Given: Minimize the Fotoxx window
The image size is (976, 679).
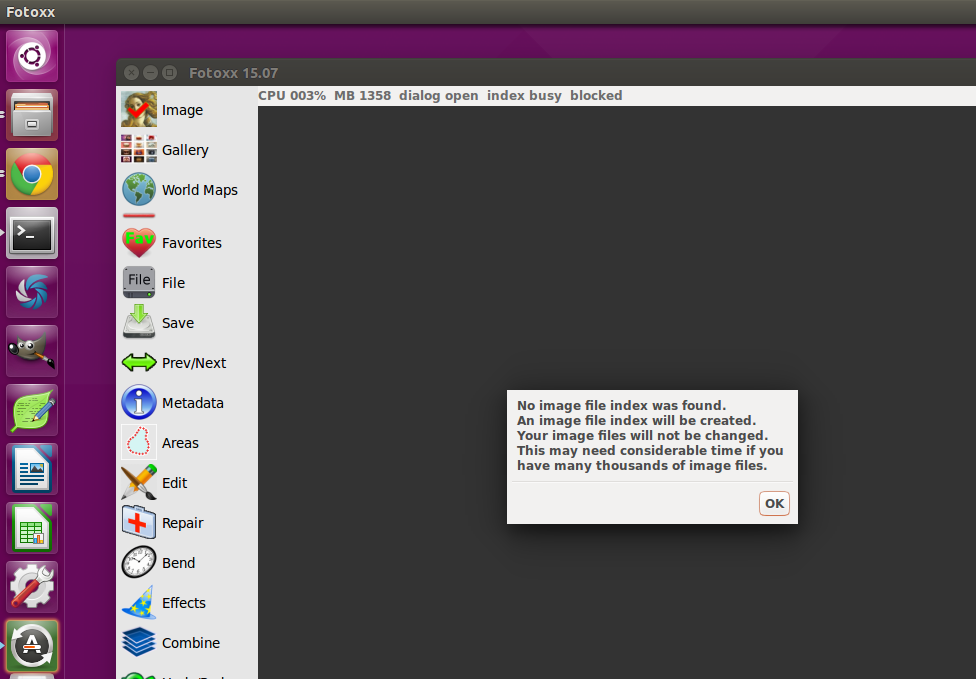Looking at the screenshot, I should tap(150, 73).
